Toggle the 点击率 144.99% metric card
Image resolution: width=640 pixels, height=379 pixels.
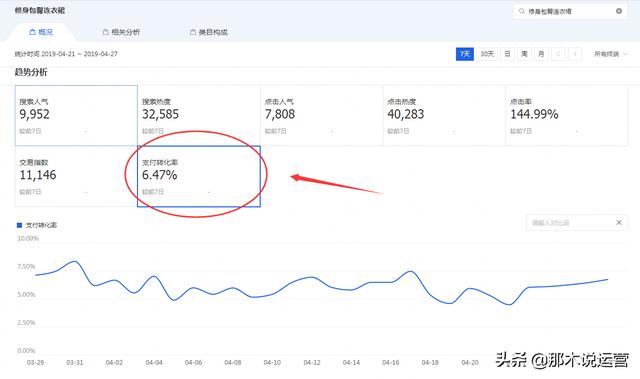[567, 115]
